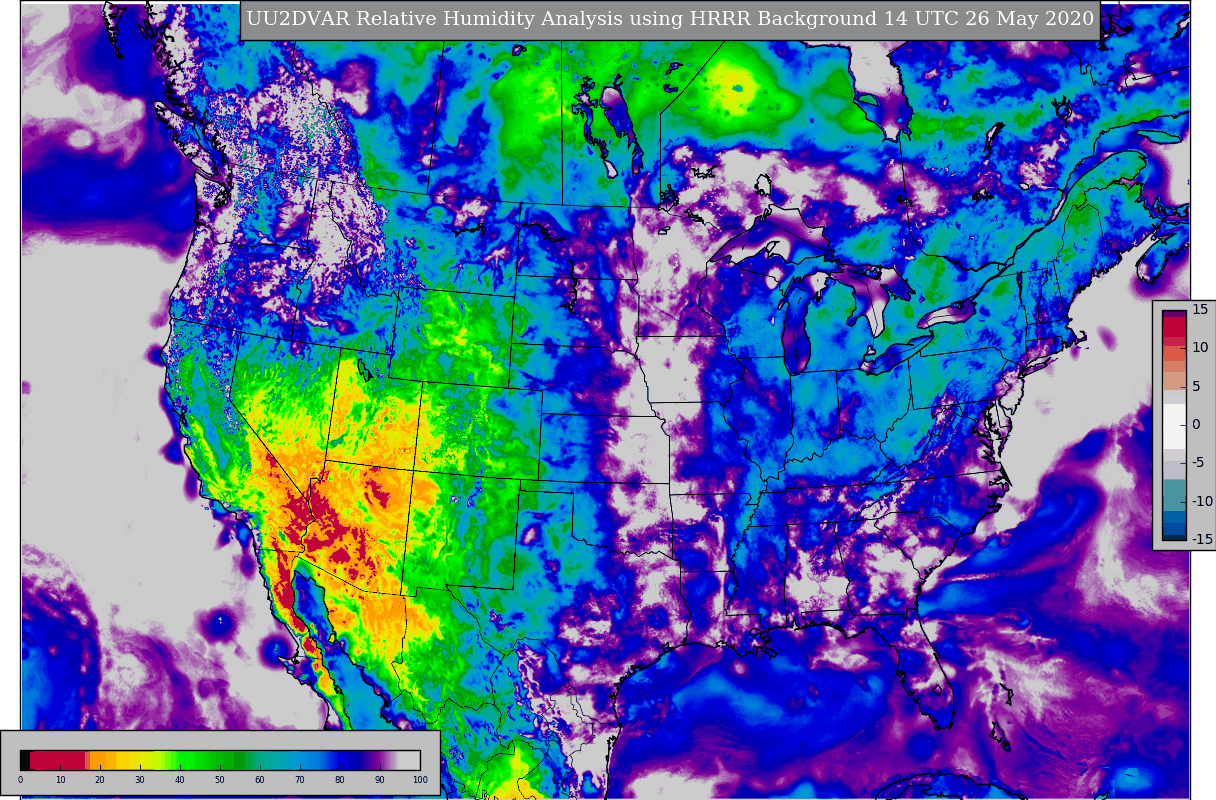Select the purple top segment of the difference colorbar
Image resolution: width=1216 pixels, height=800 pixels.
click(1174, 313)
